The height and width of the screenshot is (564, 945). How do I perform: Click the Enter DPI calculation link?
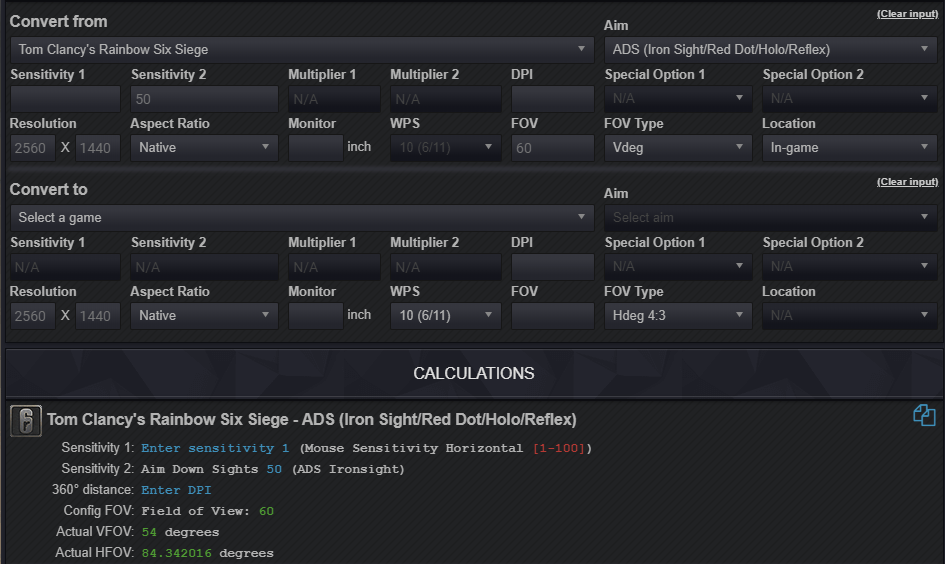pos(176,490)
